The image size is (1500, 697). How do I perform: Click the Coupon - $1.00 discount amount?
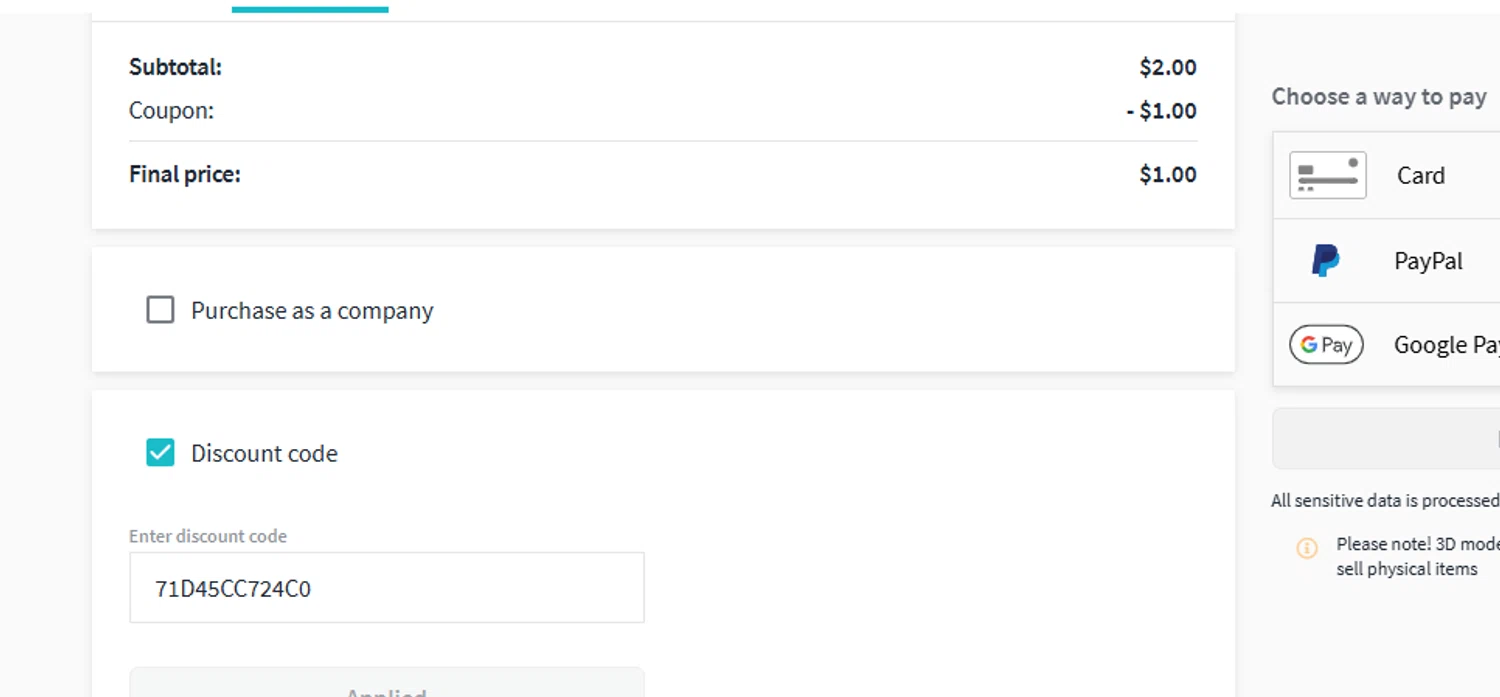(x=1161, y=110)
